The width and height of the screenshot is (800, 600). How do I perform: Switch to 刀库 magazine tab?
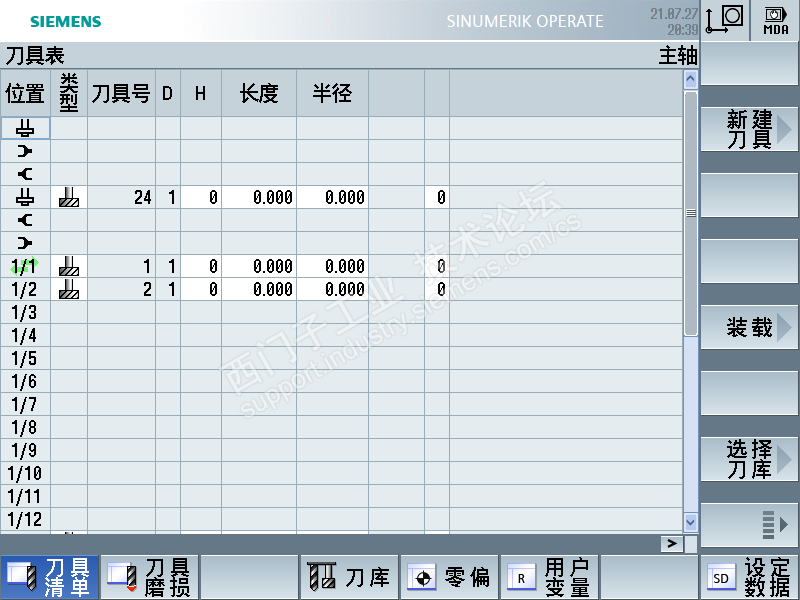coord(349,578)
